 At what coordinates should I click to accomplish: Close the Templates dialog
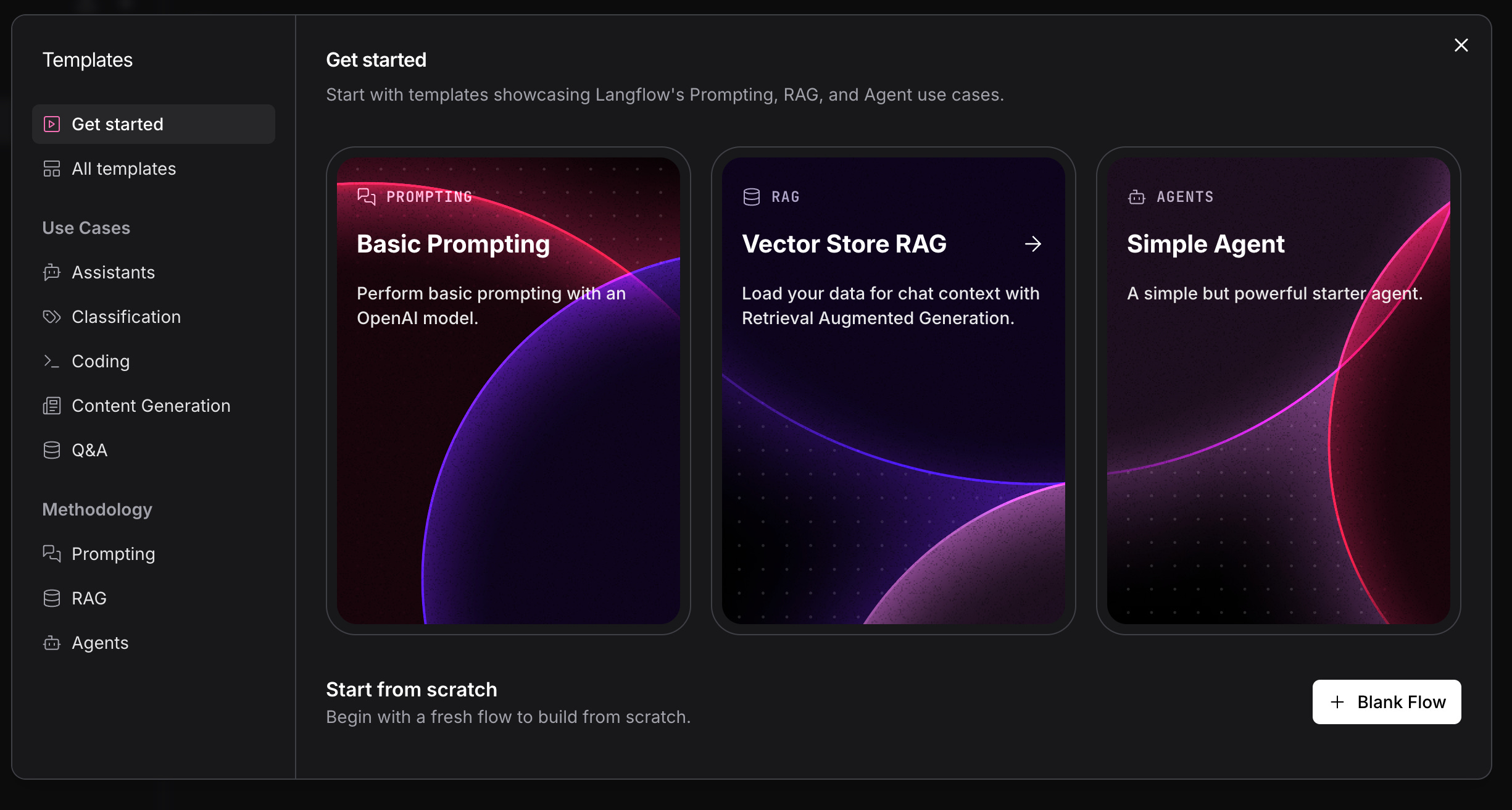point(1461,45)
